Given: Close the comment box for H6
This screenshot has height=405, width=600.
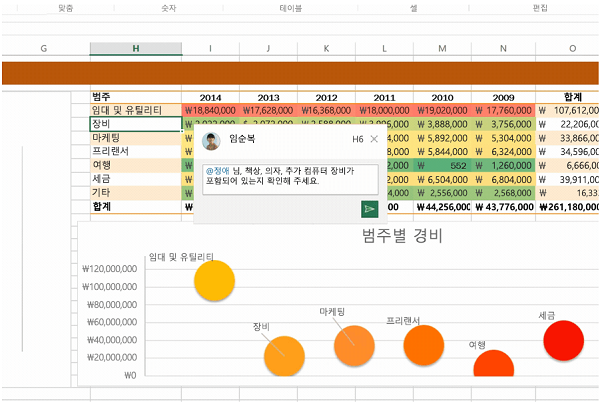Looking at the screenshot, I should tap(374, 139).
